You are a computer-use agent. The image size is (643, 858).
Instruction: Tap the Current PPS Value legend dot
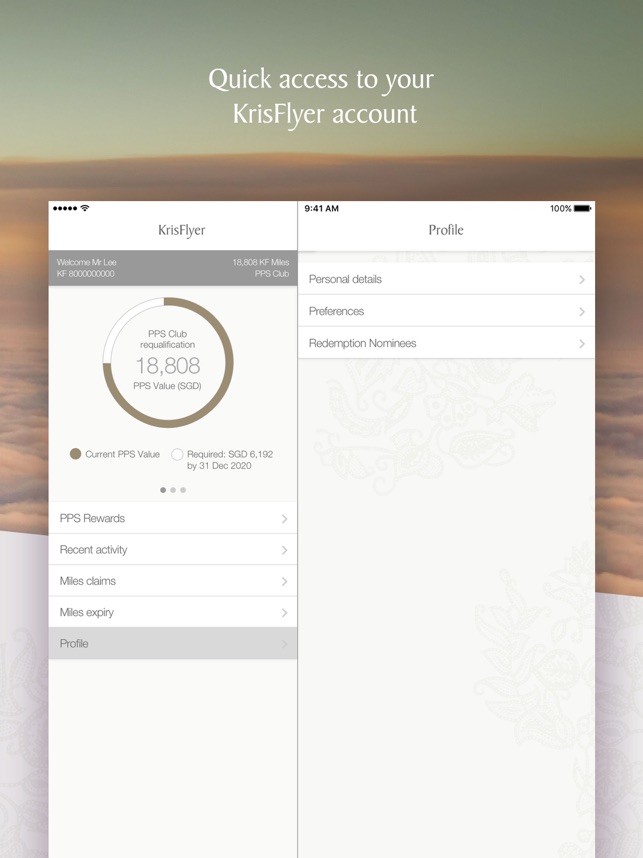(x=76, y=454)
